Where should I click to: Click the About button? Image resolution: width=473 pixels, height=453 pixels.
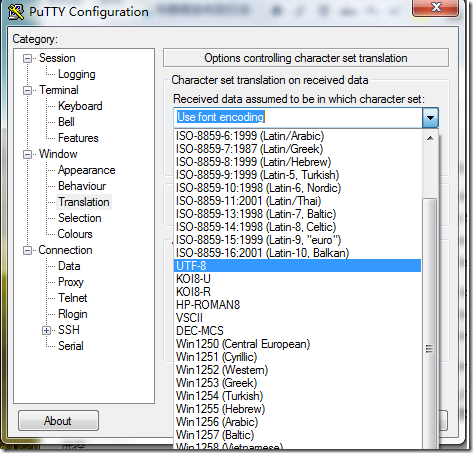click(58, 421)
